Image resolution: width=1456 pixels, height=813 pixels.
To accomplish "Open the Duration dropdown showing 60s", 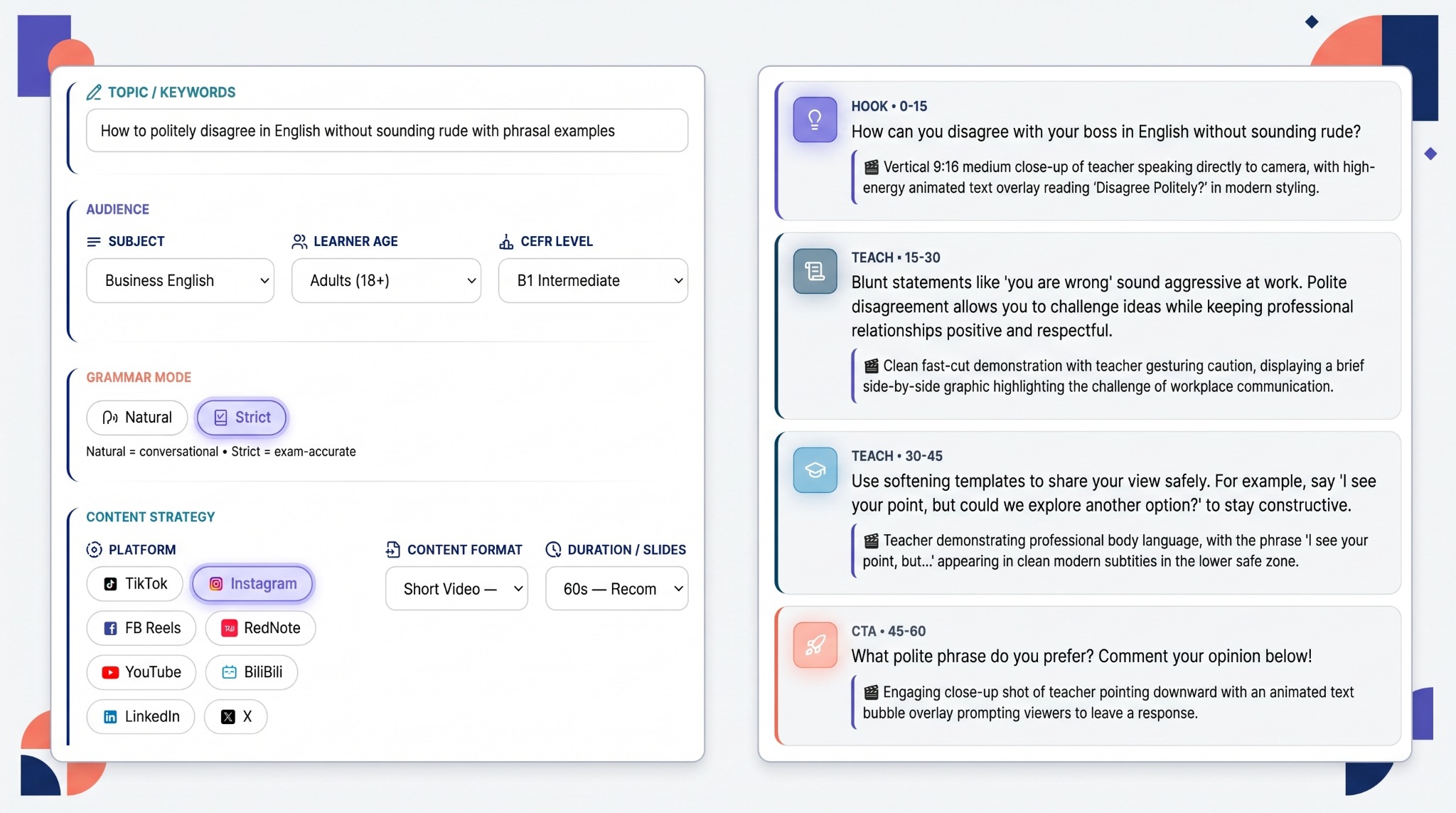I will tap(616, 589).
